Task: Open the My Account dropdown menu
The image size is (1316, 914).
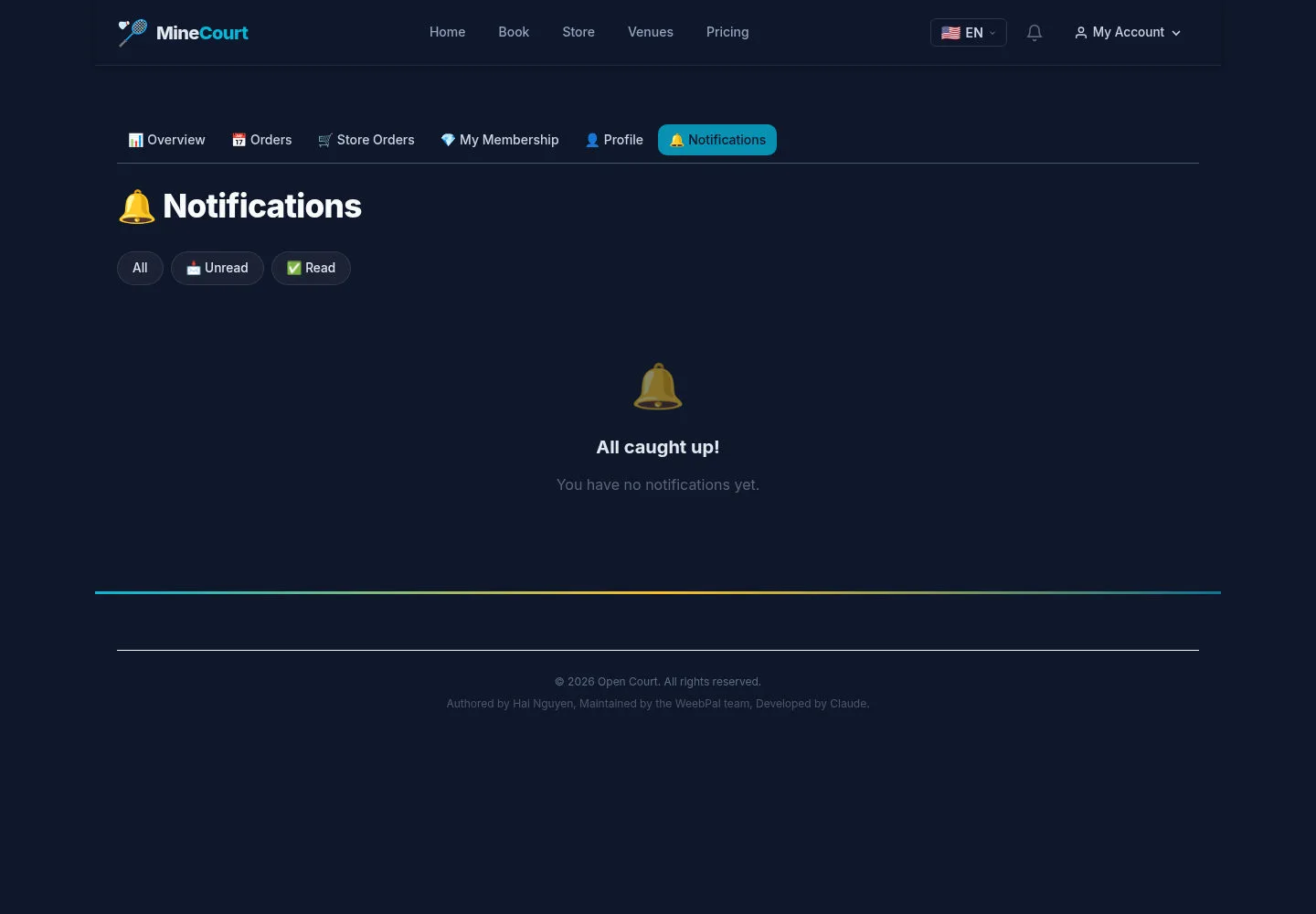Action: (1128, 33)
